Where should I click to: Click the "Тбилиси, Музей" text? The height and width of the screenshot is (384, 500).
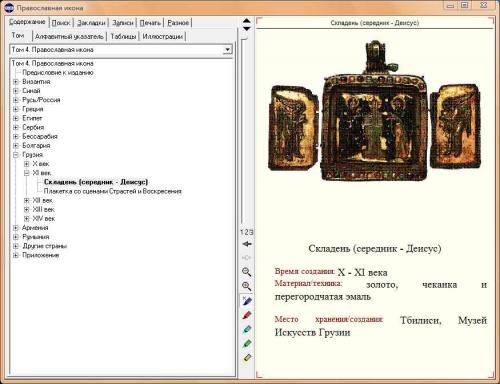443,320
